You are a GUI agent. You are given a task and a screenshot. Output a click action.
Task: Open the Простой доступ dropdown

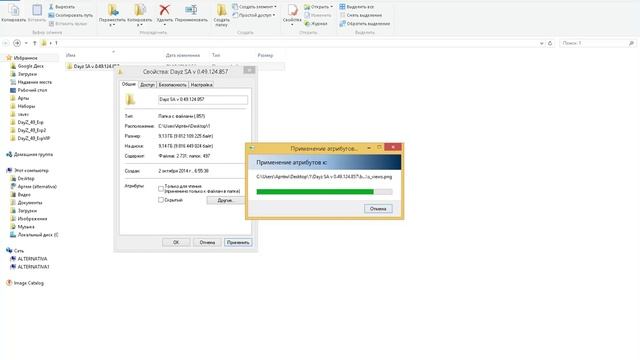click(x=254, y=15)
